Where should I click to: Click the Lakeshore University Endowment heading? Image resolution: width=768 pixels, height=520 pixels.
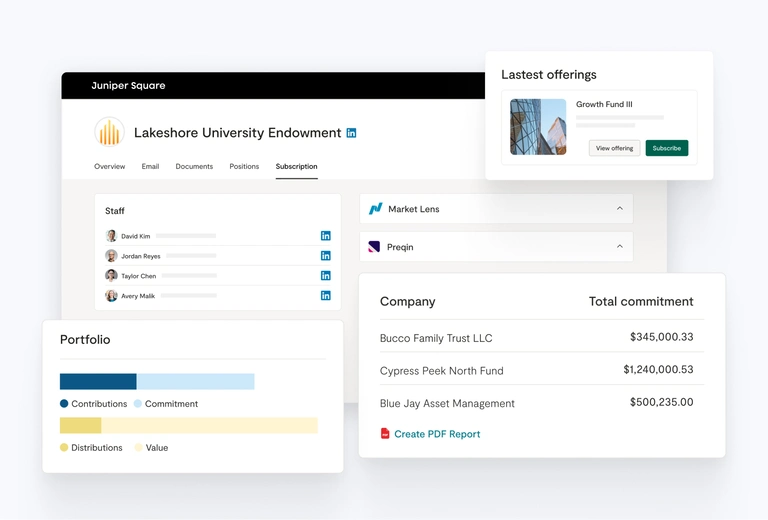click(x=238, y=133)
